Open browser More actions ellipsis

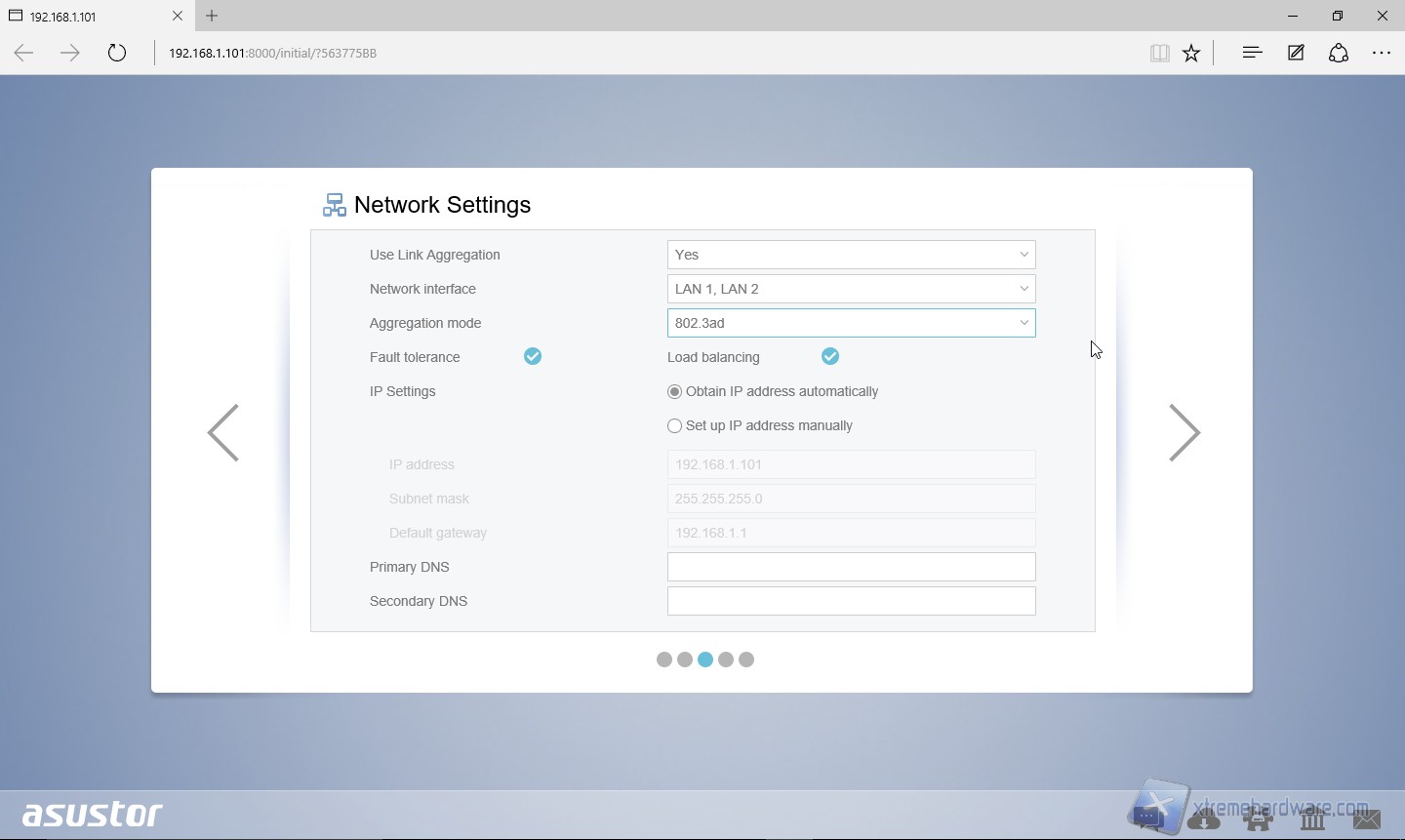point(1382,54)
